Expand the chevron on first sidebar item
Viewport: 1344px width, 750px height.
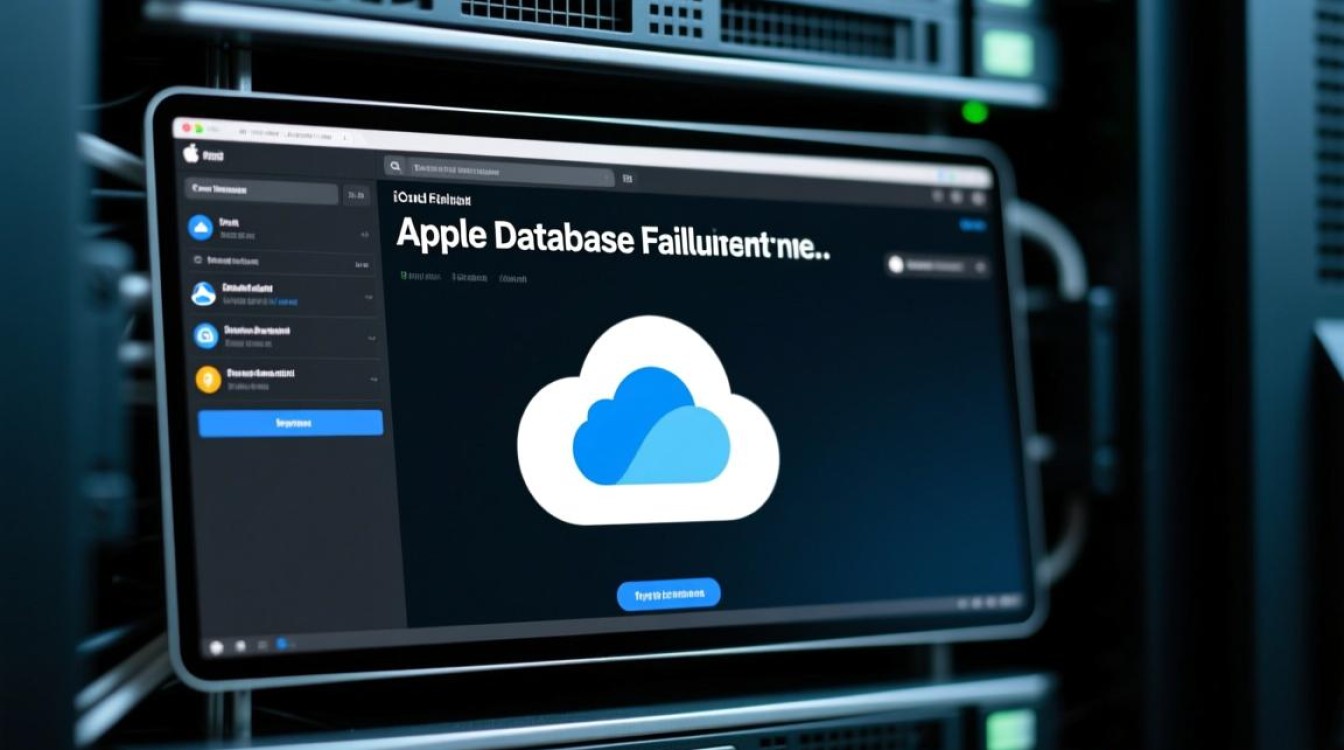(x=363, y=232)
